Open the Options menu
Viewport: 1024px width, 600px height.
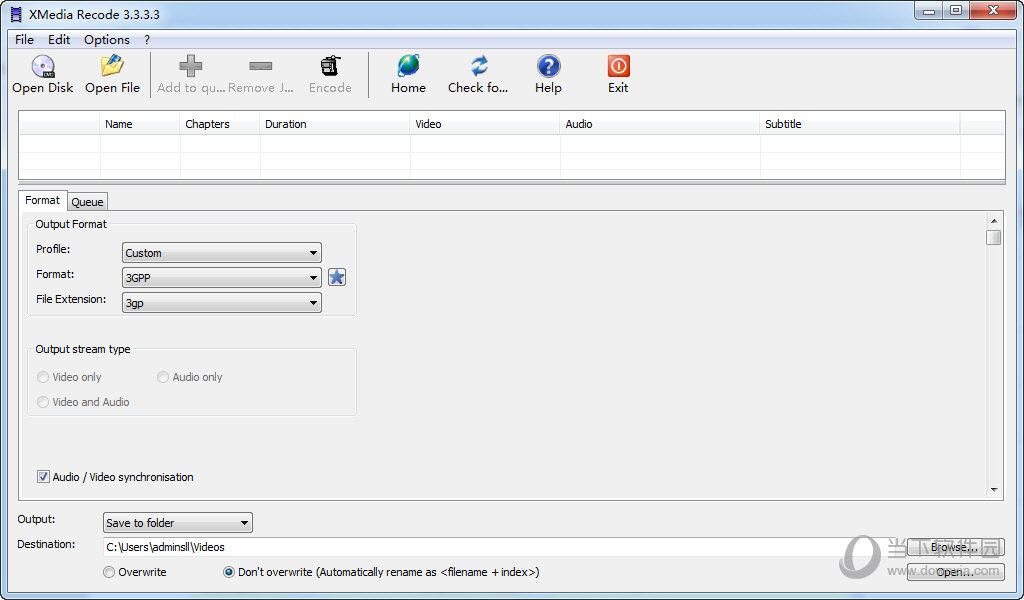pos(107,40)
